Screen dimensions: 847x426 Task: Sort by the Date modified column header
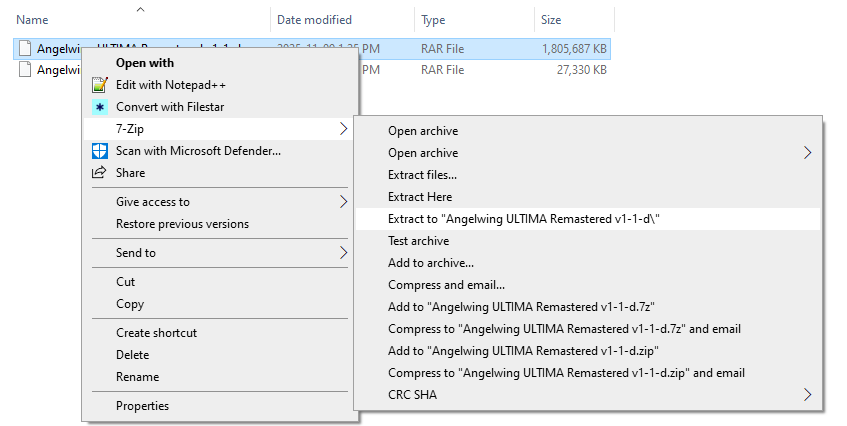pos(314,19)
